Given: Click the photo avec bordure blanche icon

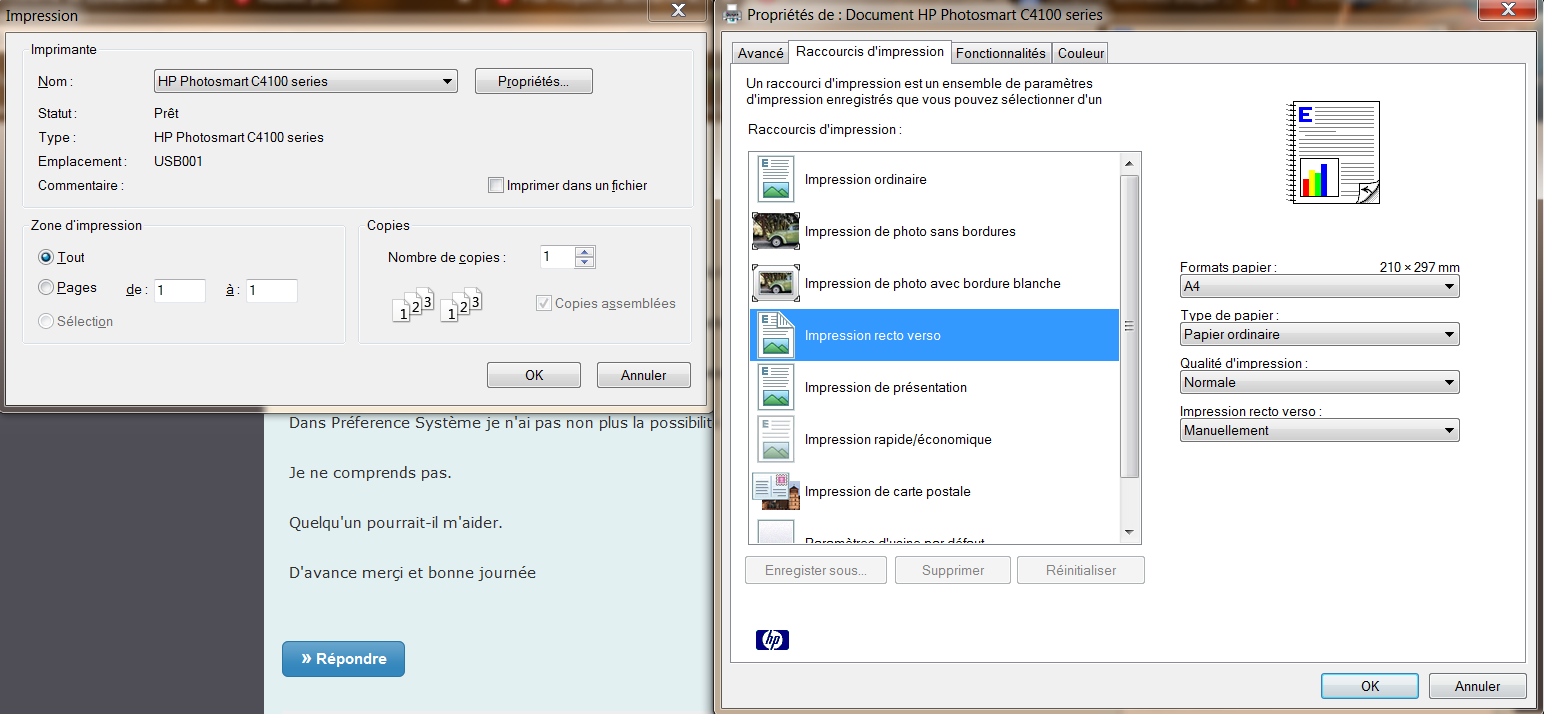Looking at the screenshot, I should (776, 283).
